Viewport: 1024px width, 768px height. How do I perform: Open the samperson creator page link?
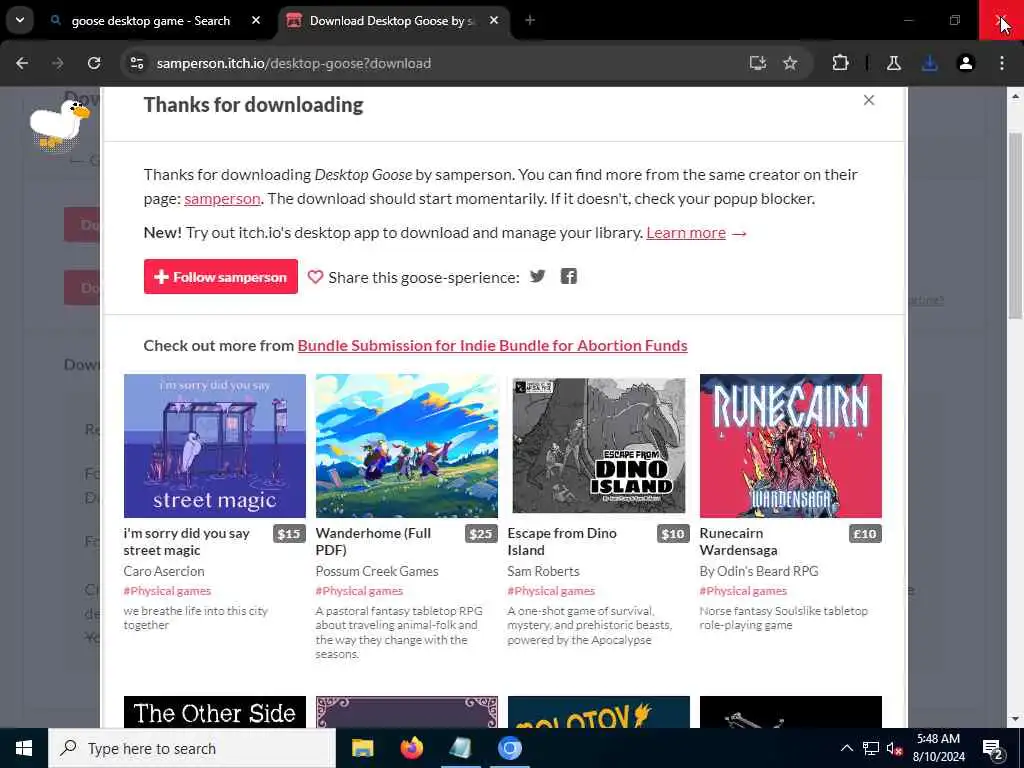[x=222, y=199]
